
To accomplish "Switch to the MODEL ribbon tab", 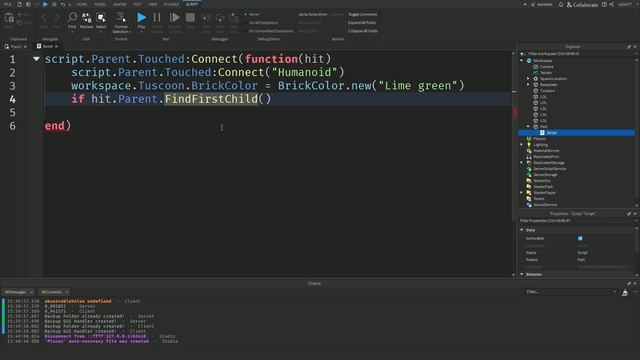I will [x=100, y=4].
